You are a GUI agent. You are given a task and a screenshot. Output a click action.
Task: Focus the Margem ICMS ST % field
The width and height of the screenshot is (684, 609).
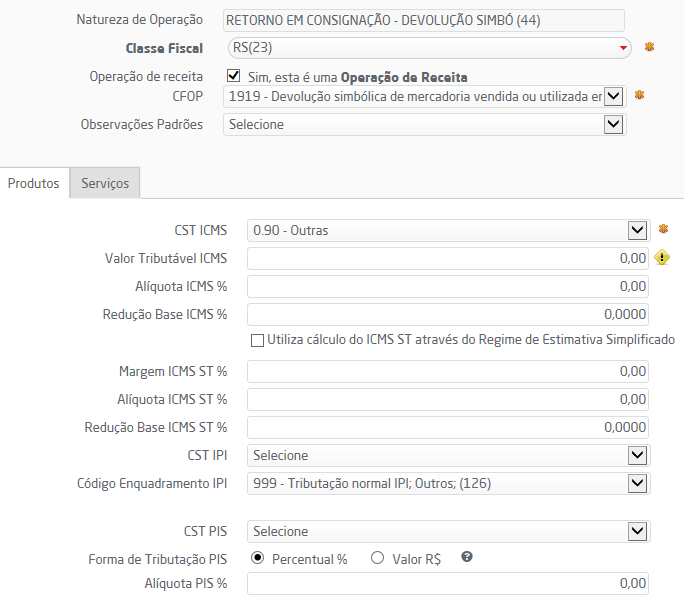point(447,371)
